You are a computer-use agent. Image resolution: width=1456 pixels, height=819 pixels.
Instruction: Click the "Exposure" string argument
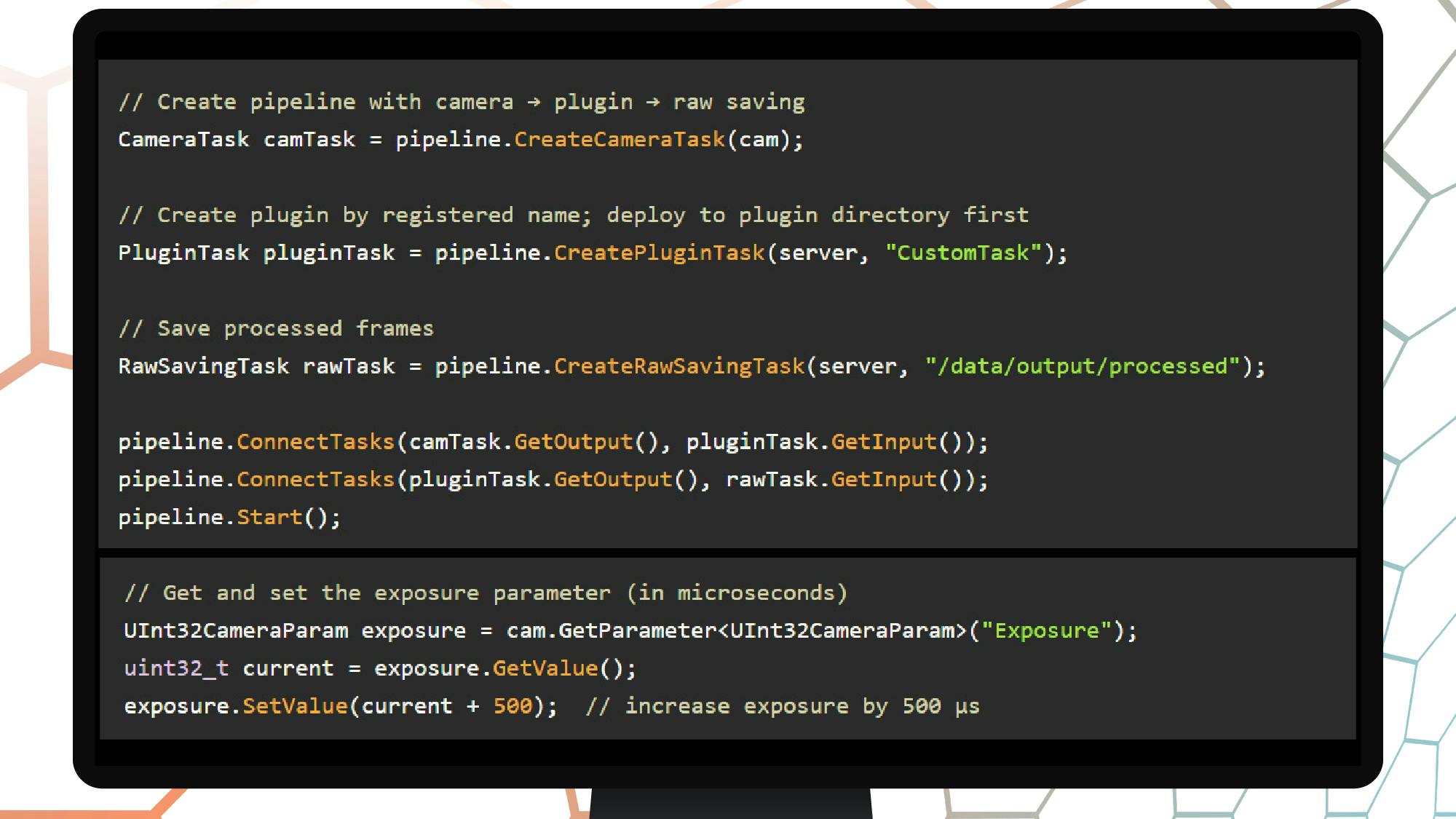1047,630
